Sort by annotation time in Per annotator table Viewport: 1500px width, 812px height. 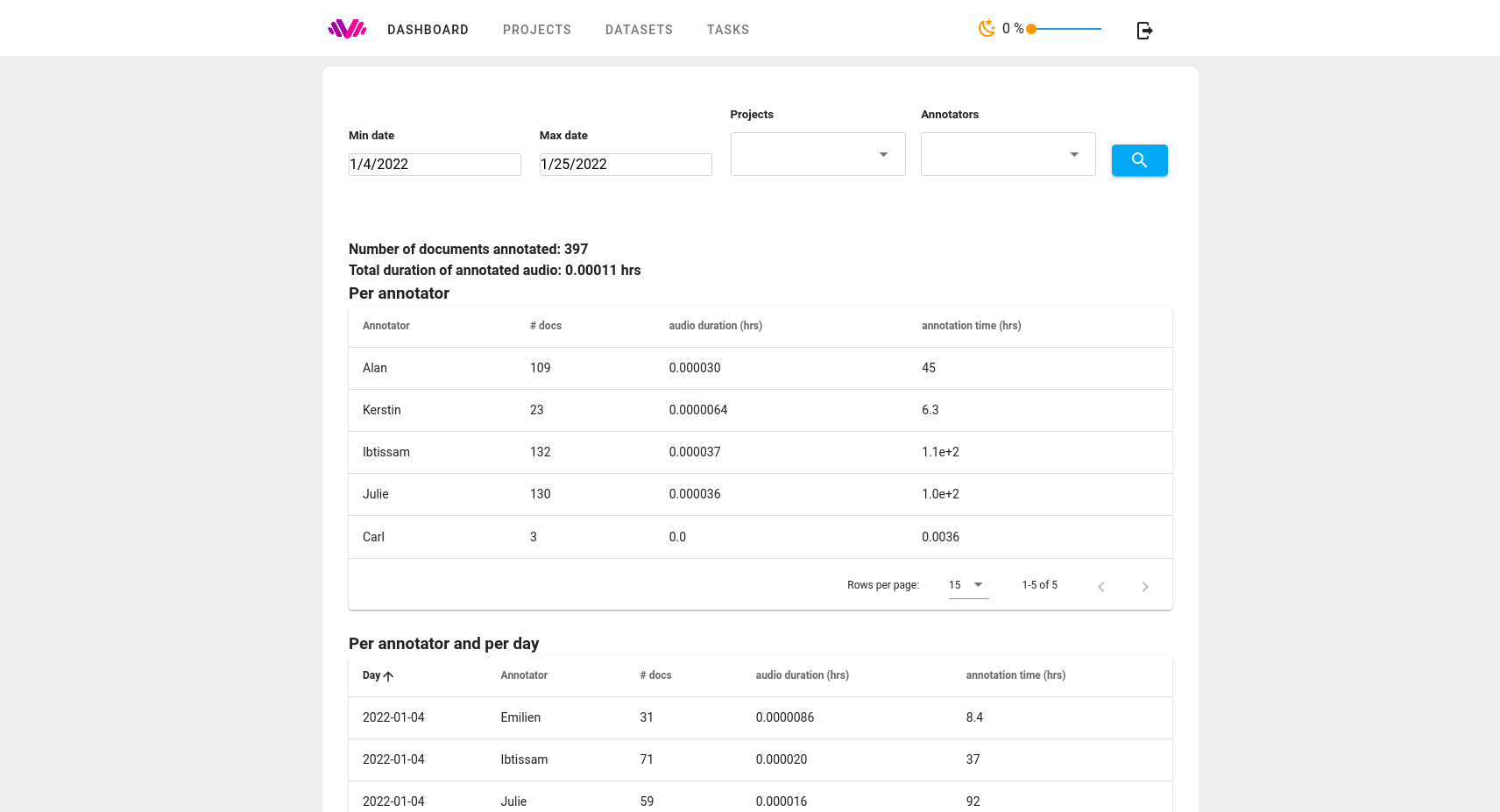click(x=972, y=326)
